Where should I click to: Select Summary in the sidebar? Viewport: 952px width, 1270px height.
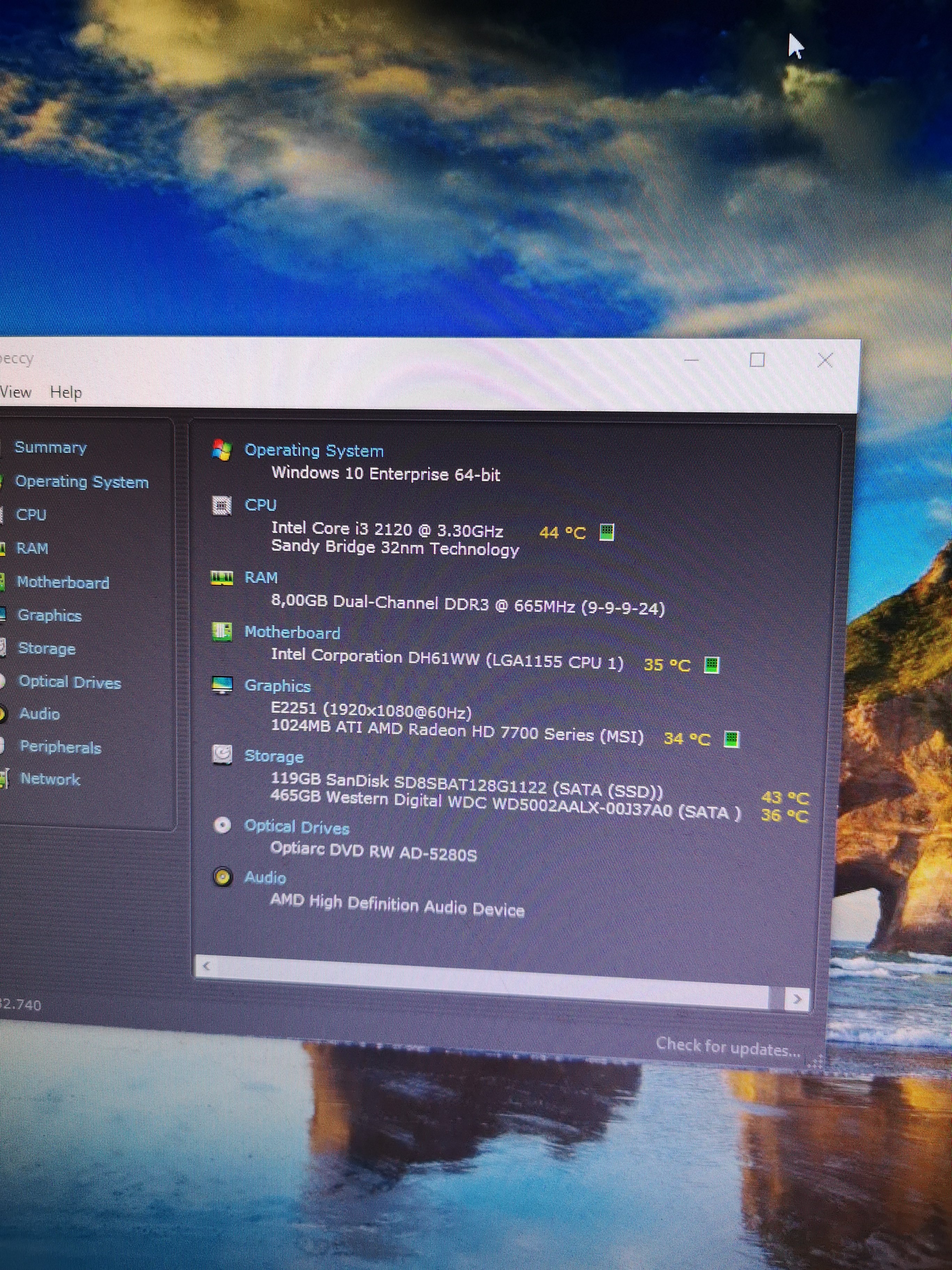click(50, 447)
